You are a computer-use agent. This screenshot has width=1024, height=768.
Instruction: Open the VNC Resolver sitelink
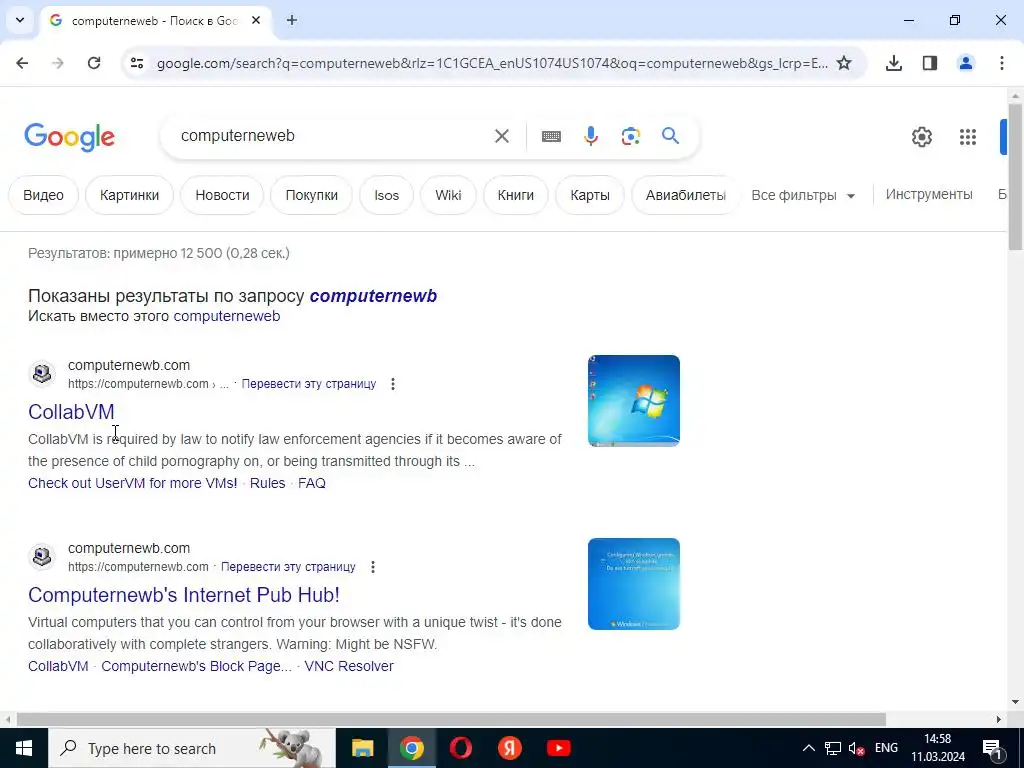(349, 666)
